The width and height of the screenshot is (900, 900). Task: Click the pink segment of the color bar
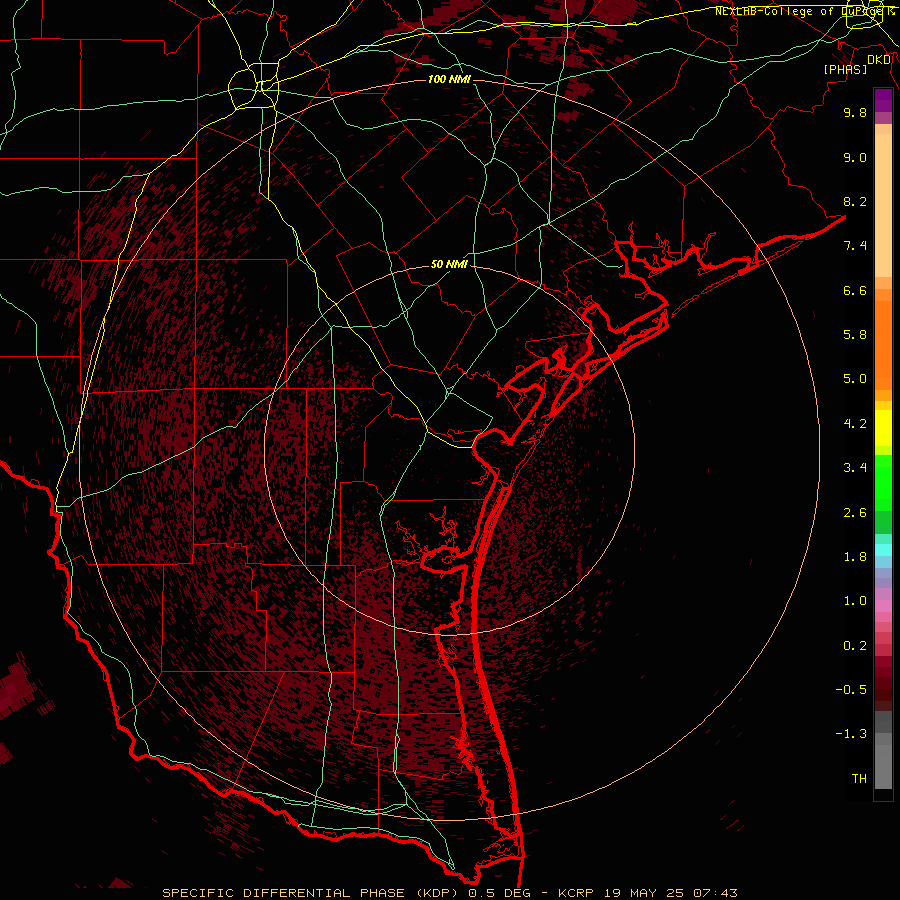[x=883, y=606]
